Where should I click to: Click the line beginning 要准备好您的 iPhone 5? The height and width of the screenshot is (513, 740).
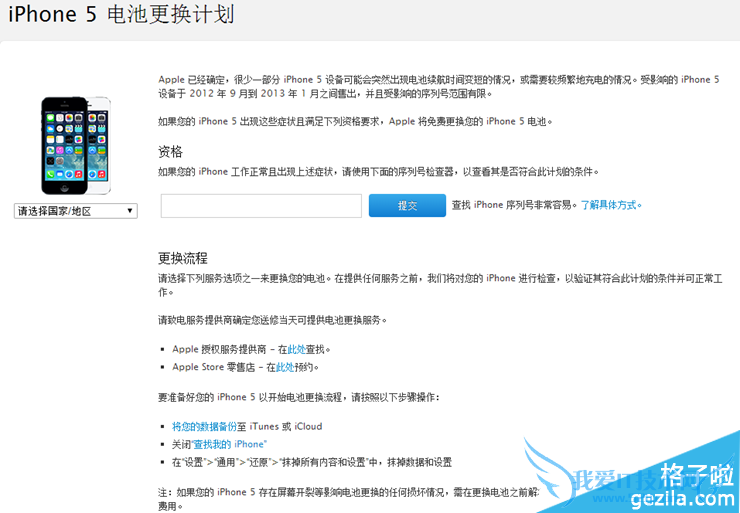299,397
